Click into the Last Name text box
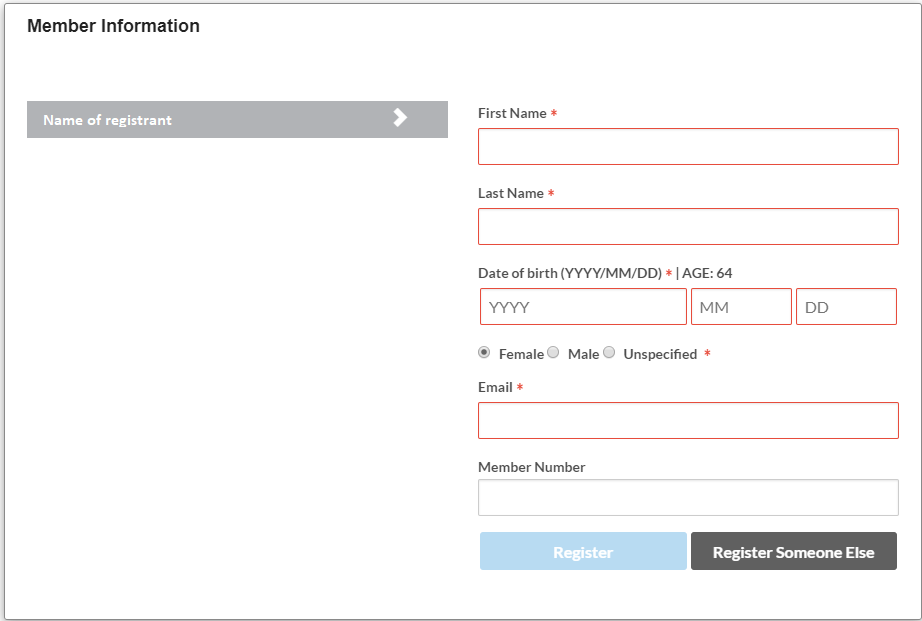The width and height of the screenshot is (922, 621). tap(688, 227)
